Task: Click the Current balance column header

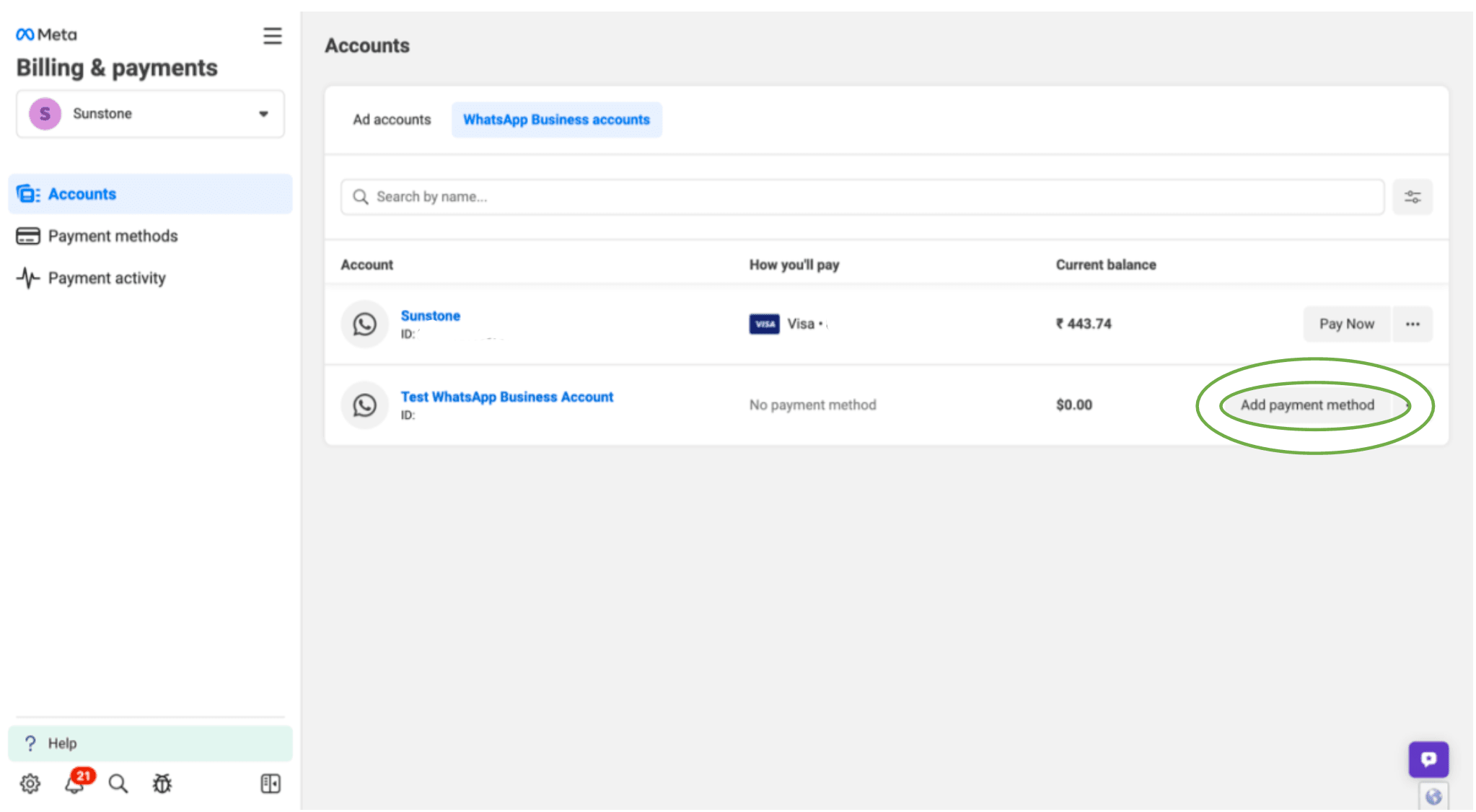Action: (1106, 265)
